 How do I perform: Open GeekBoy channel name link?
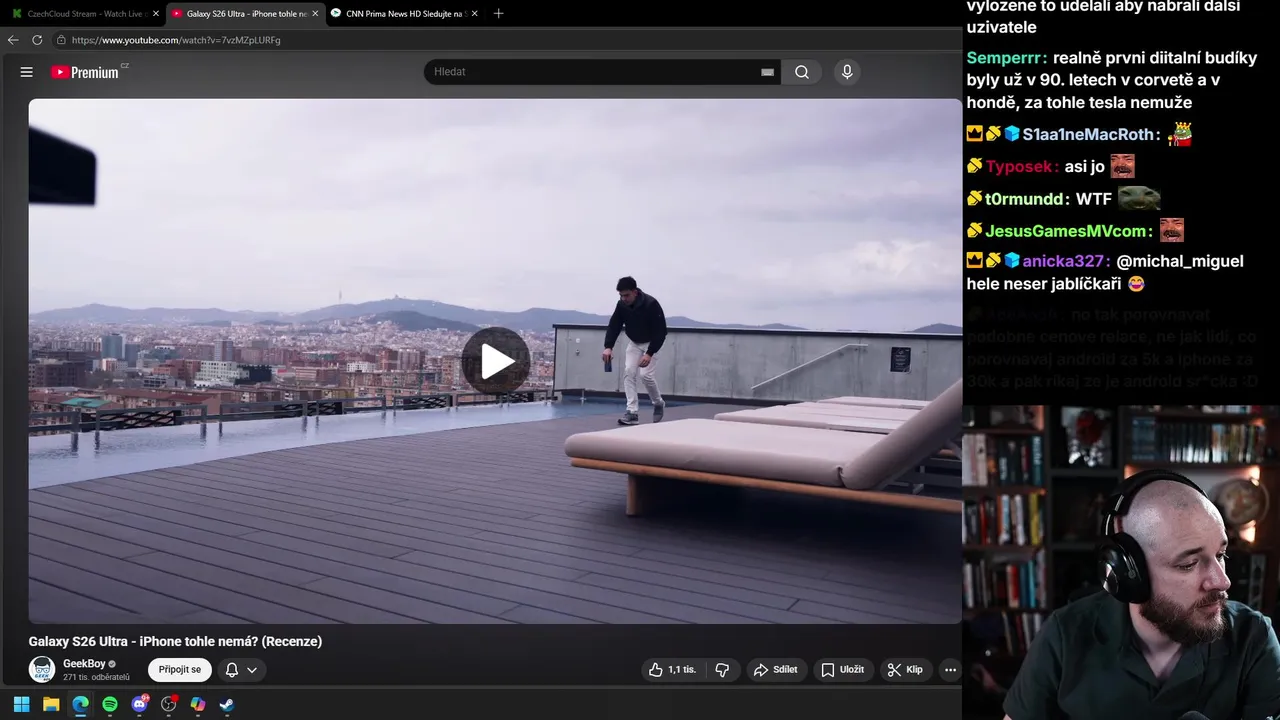(x=84, y=663)
